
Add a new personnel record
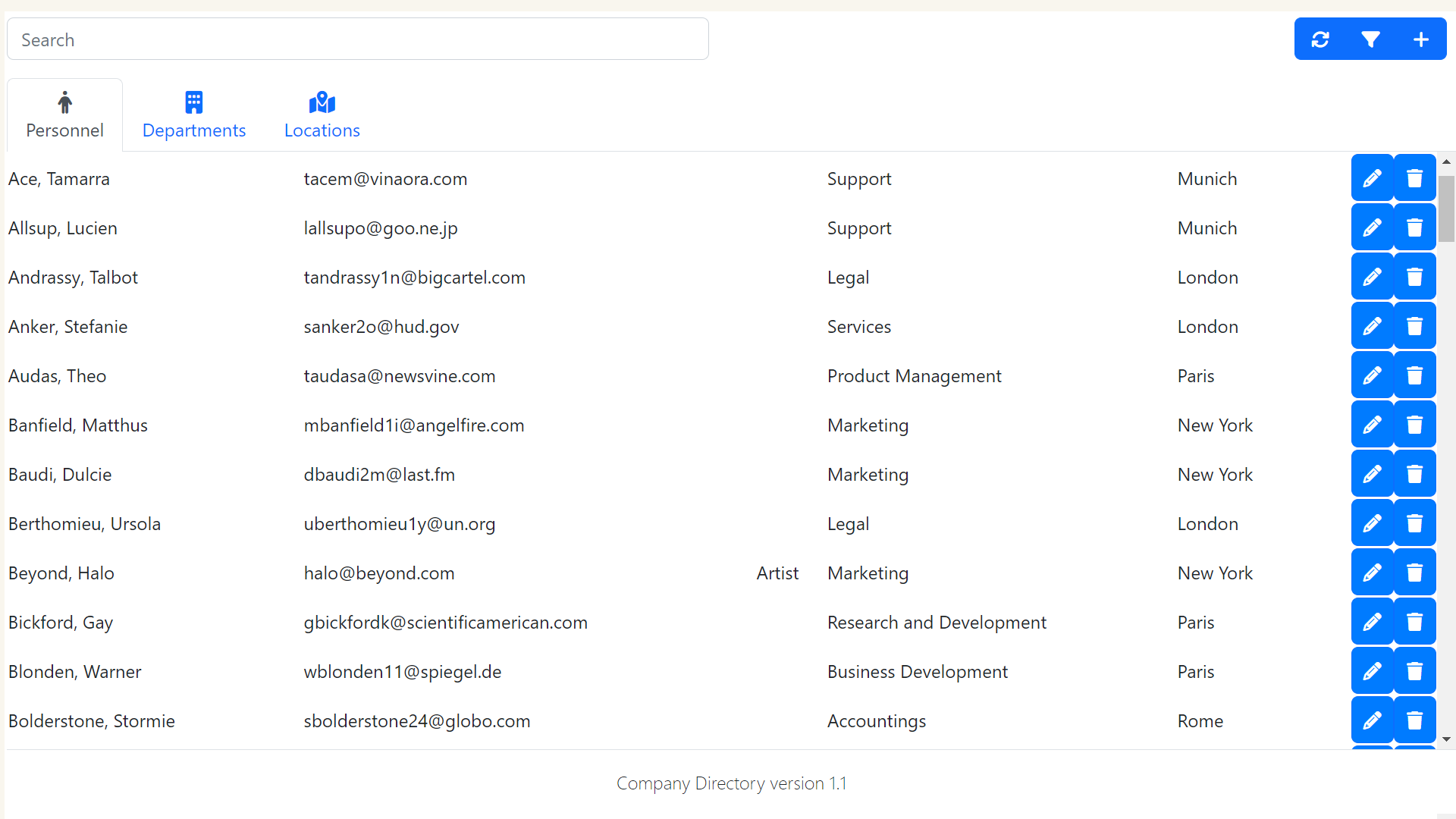tap(1422, 39)
